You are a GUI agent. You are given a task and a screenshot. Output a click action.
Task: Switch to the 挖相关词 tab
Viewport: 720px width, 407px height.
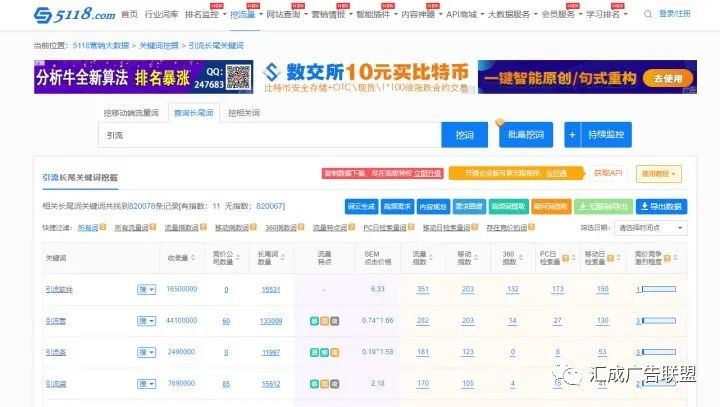click(x=244, y=113)
